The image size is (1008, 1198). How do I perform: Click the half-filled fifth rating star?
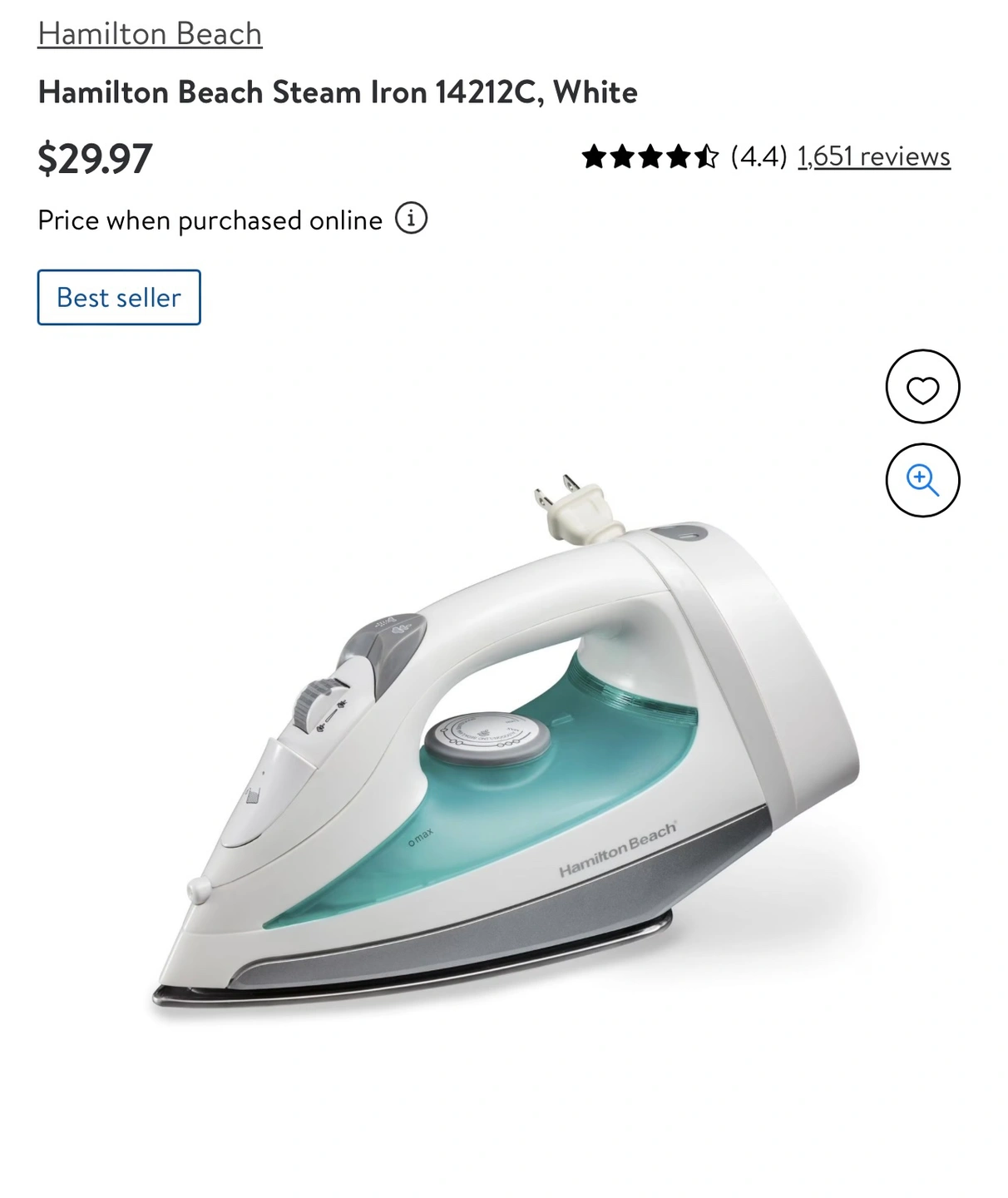click(x=706, y=156)
